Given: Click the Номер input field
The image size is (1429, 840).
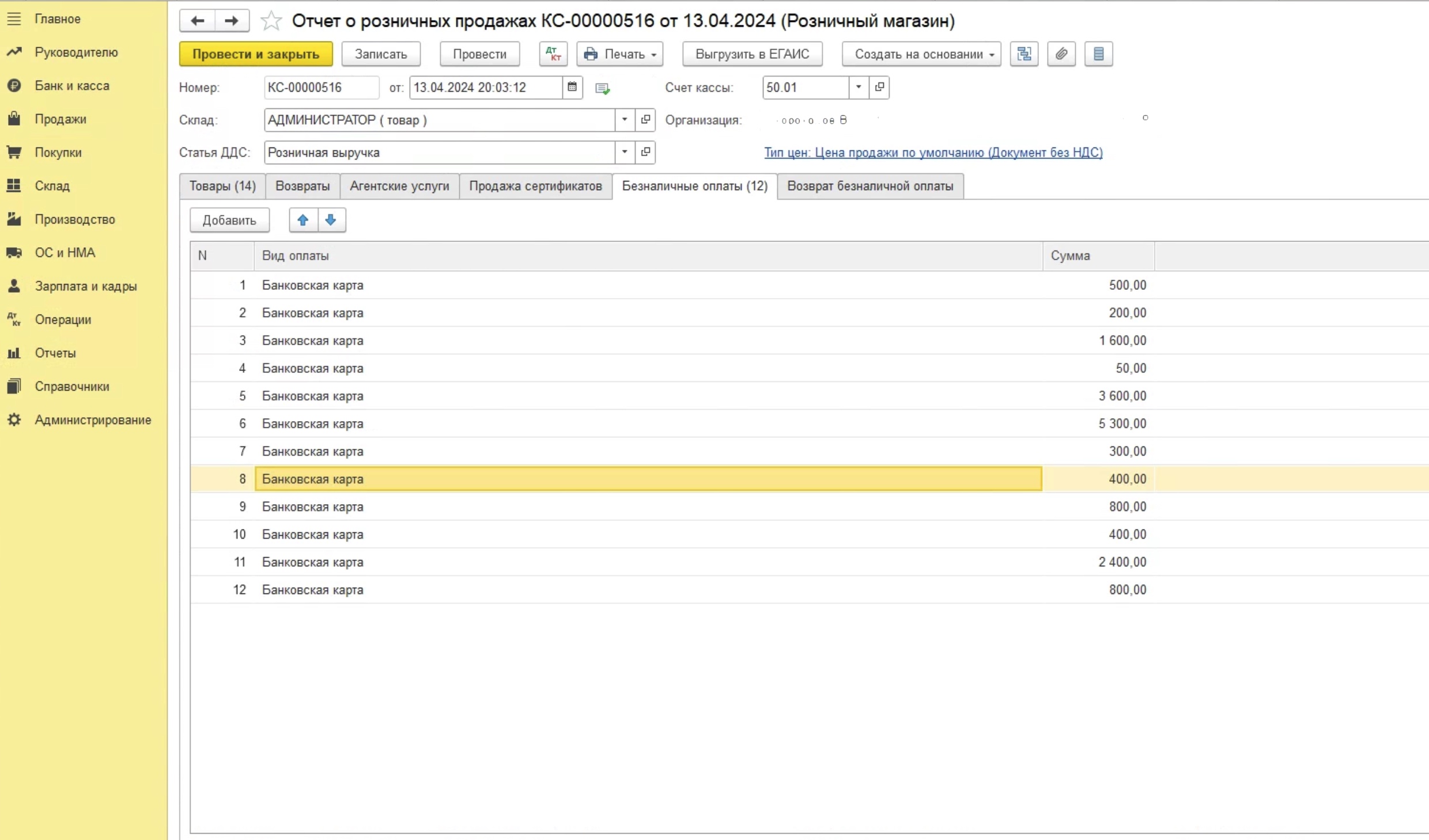Looking at the screenshot, I should 320,88.
